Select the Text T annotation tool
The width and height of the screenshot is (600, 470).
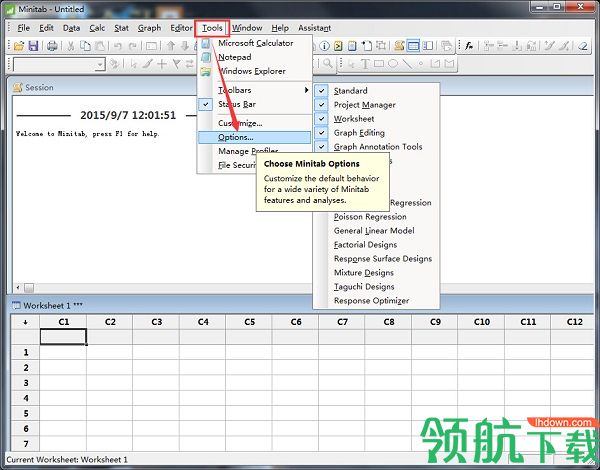[365, 64]
